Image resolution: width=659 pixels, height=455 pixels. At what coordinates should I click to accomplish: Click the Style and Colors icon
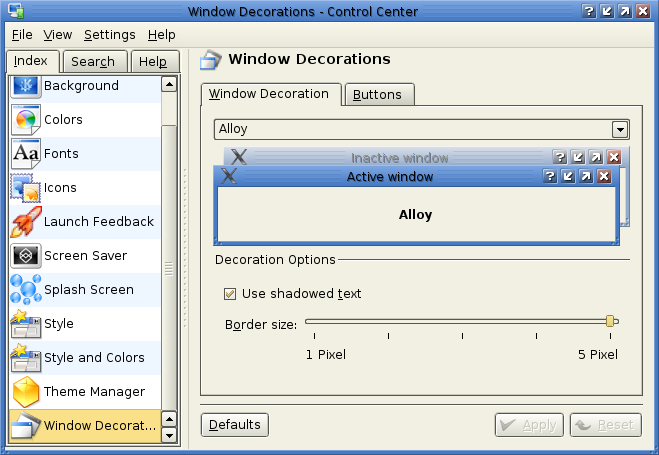click(x=26, y=358)
